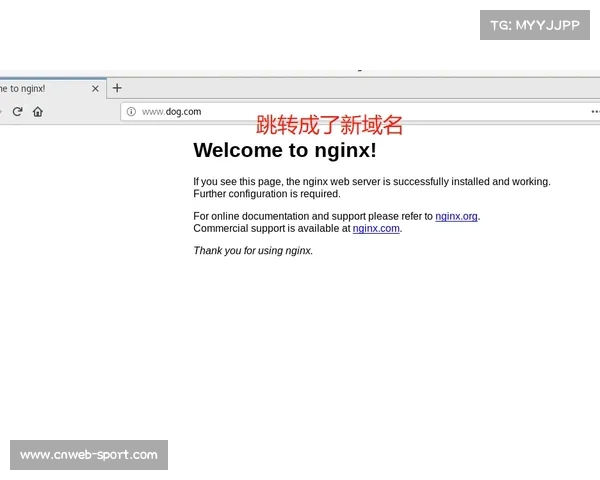The width and height of the screenshot is (600, 480).
Task: Click the www.dog.com address bar
Action: 300,112
